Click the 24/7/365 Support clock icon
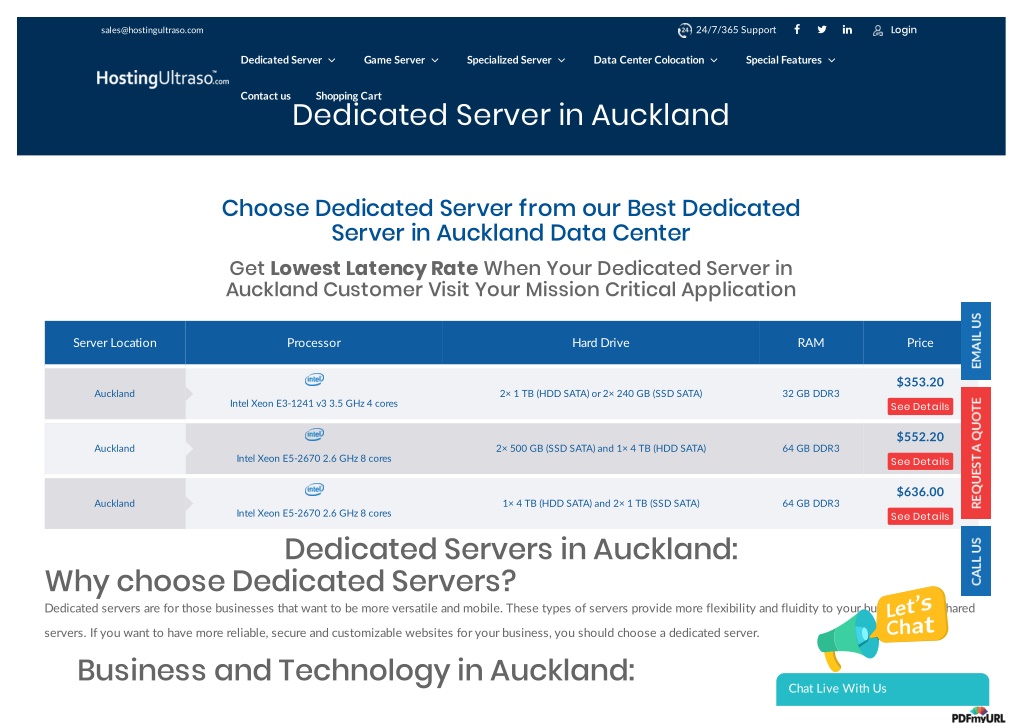 (x=684, y=30)
